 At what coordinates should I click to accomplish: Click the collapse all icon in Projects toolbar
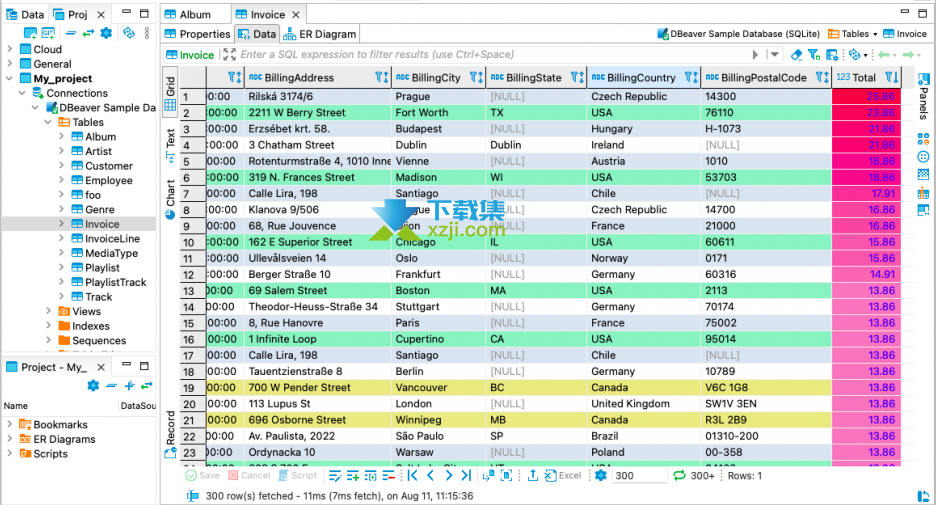click(x=71, y=33)
